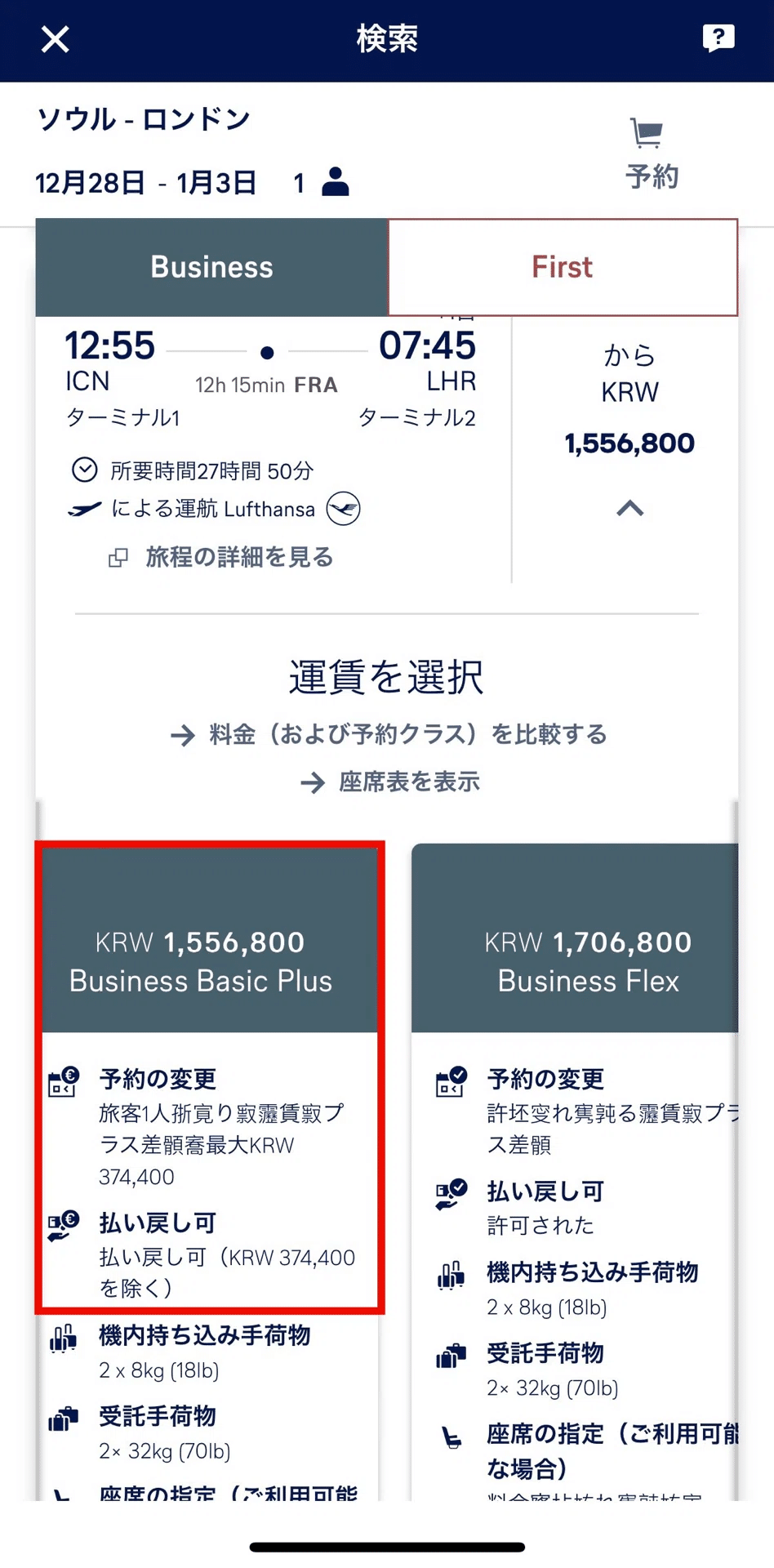
Task: Close the search screen with X icon
Action: coord(56,38)
